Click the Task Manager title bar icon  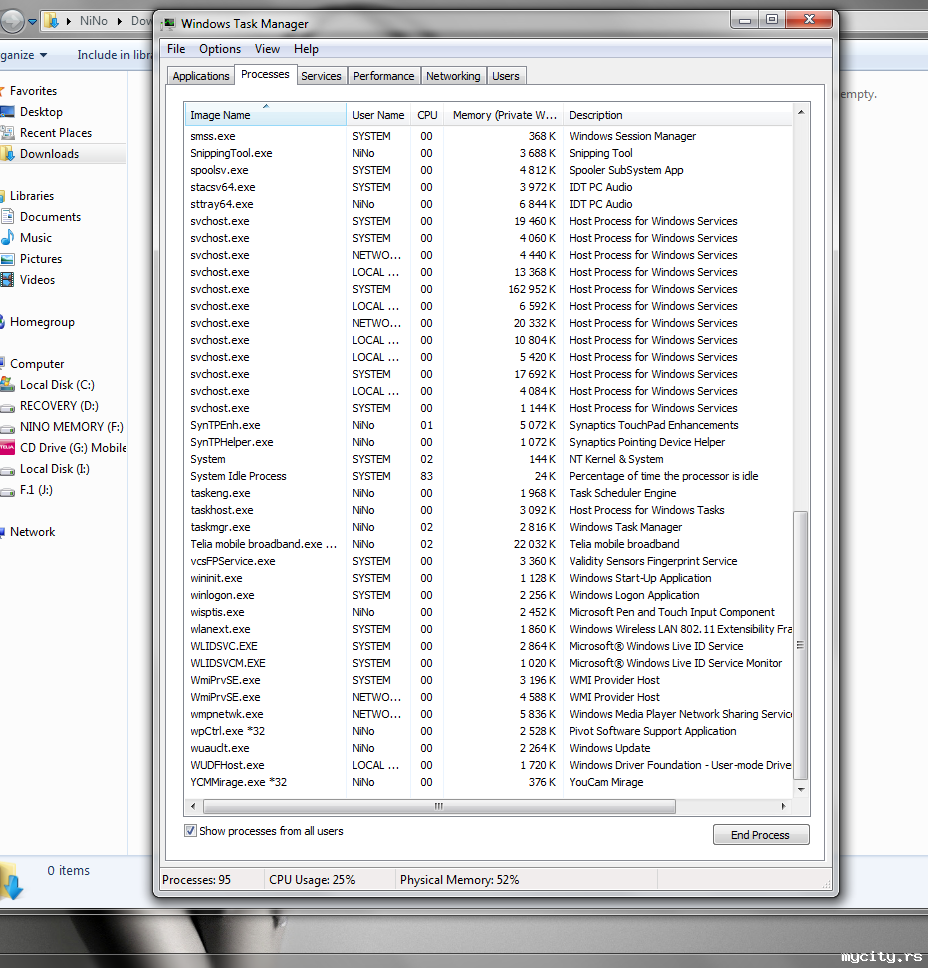(168, 24)
